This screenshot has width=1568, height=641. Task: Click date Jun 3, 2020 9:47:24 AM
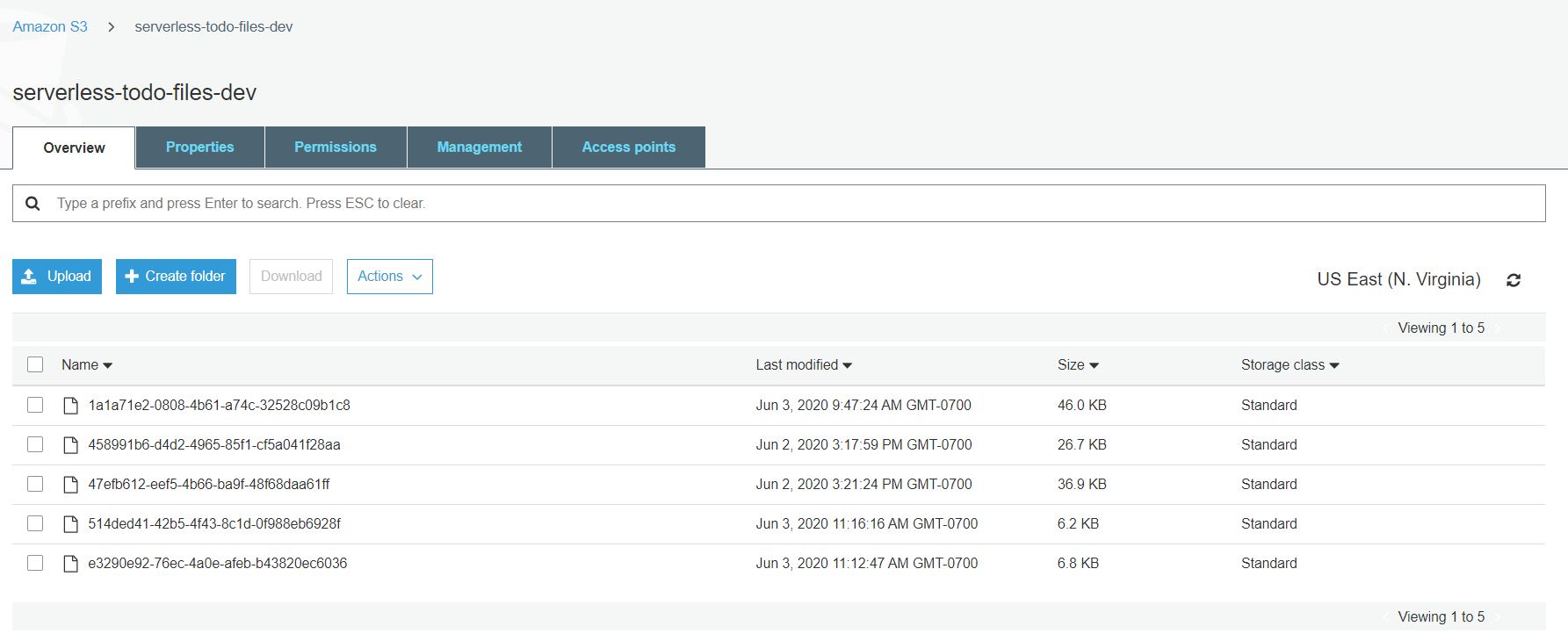pos(863,405)
